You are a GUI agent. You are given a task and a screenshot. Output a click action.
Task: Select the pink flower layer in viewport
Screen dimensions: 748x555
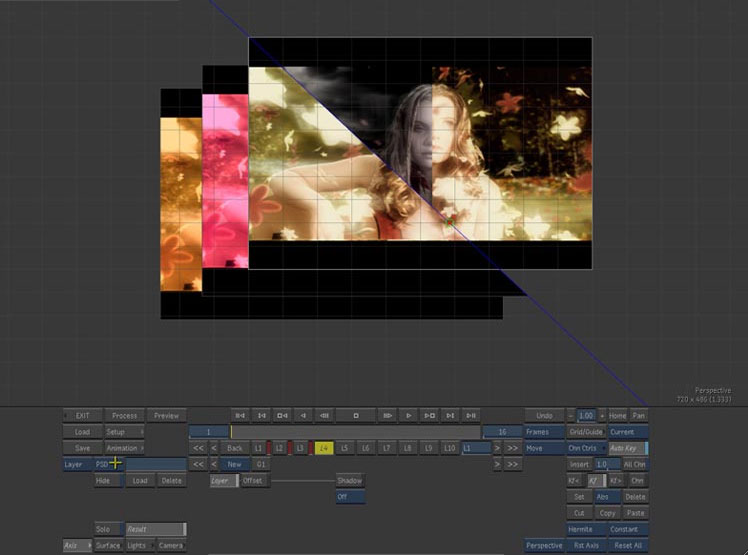(225, 181)
